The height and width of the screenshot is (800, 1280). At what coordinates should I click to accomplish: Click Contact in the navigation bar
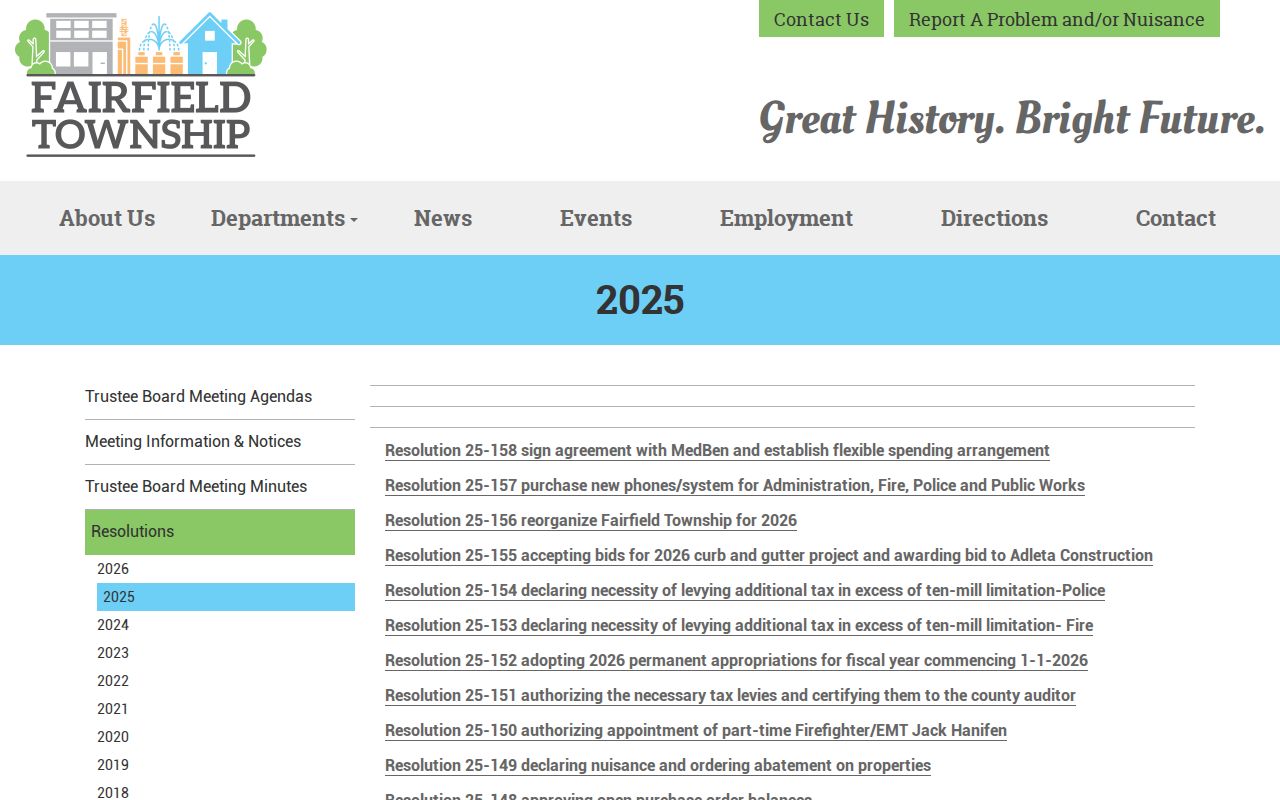(x=1176, y=218)
